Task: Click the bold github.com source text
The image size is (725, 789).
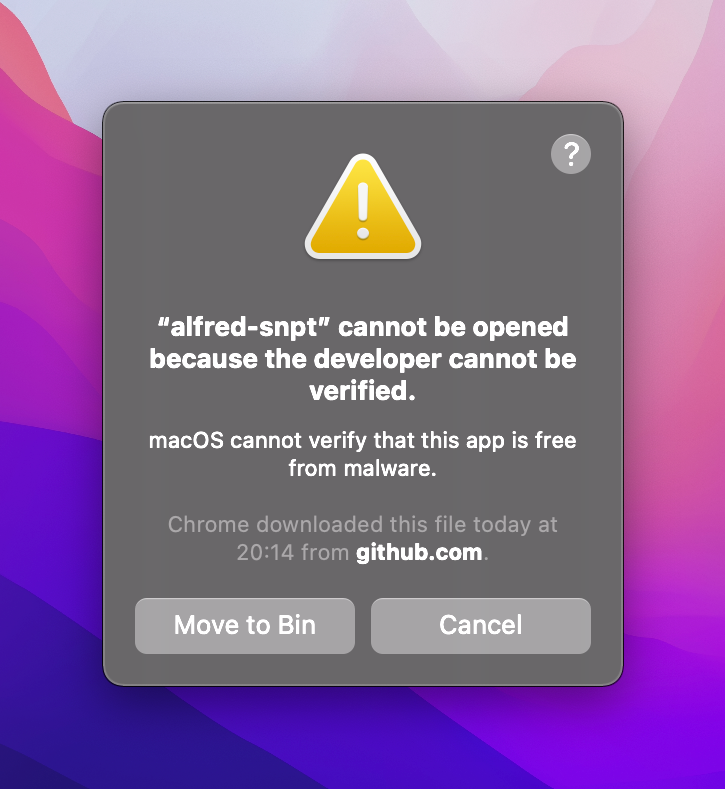Action: point(419,553)
